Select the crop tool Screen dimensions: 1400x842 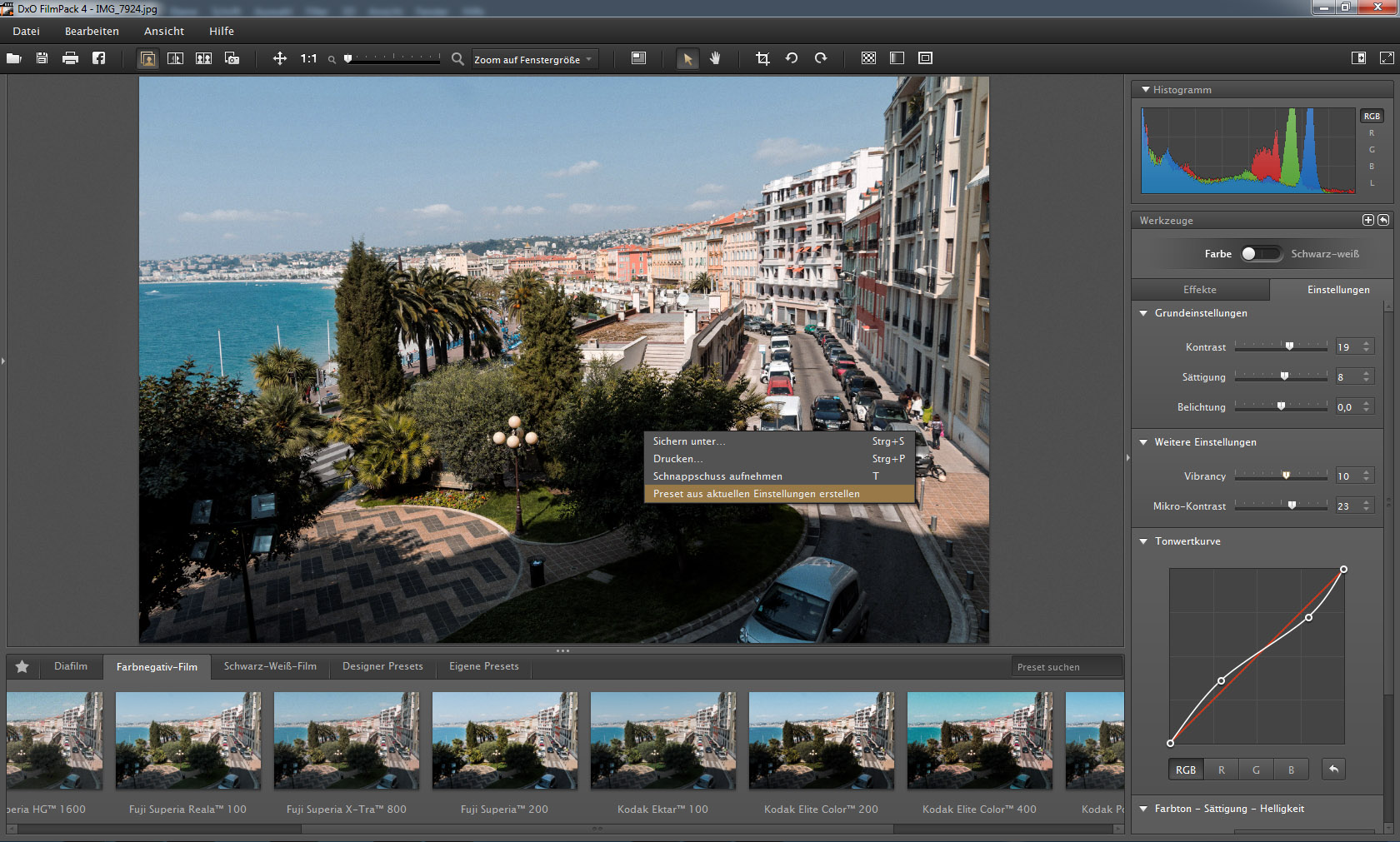click(762, 58)
